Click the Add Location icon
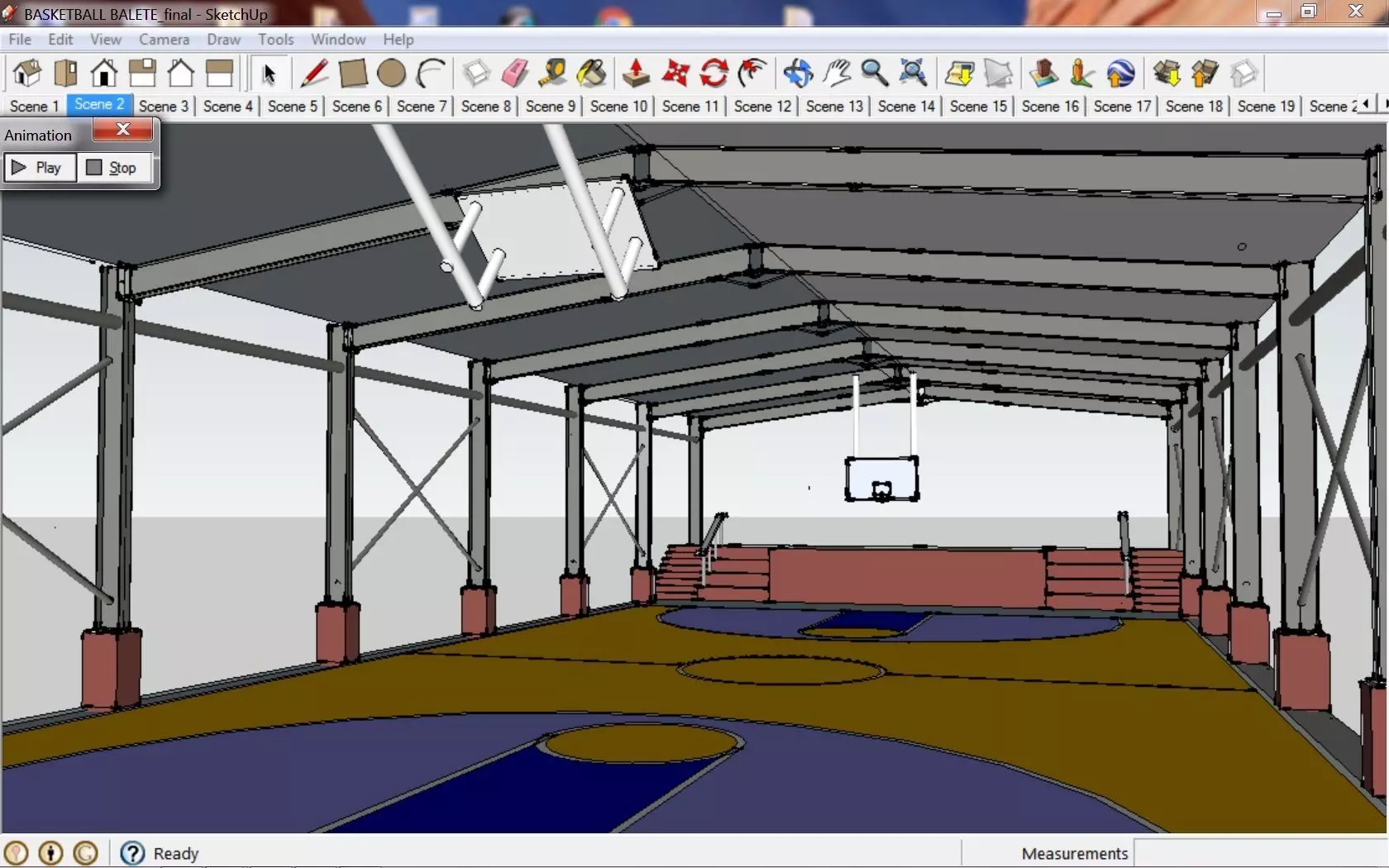 coord(959,74)
